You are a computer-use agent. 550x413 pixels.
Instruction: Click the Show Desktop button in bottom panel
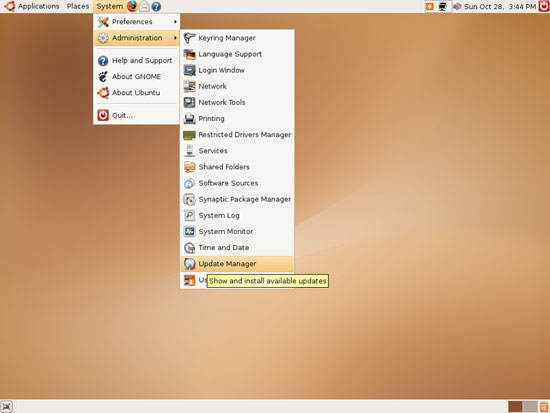point(7,406)
